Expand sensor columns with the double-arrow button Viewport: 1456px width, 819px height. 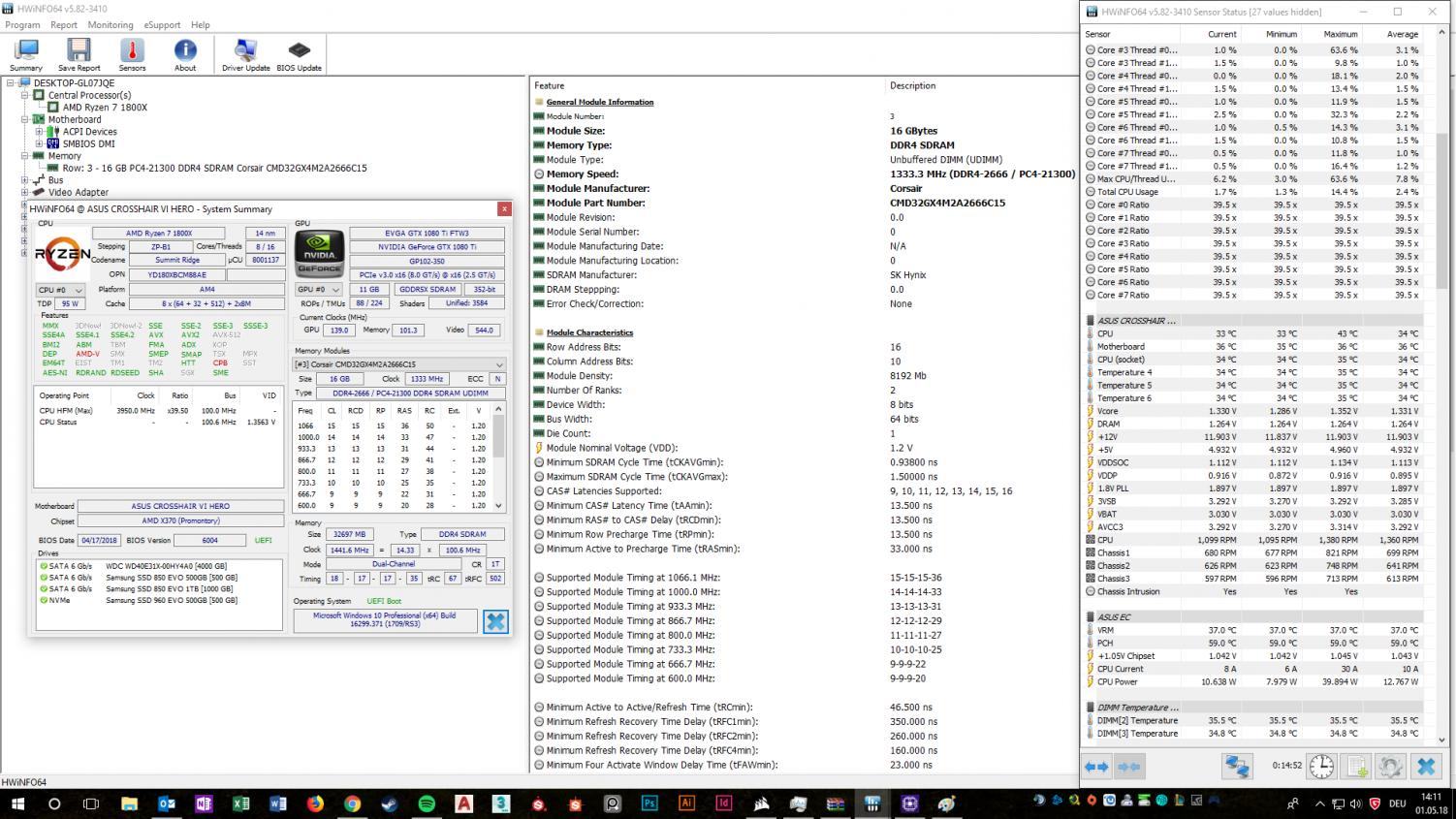(1096, 767)
